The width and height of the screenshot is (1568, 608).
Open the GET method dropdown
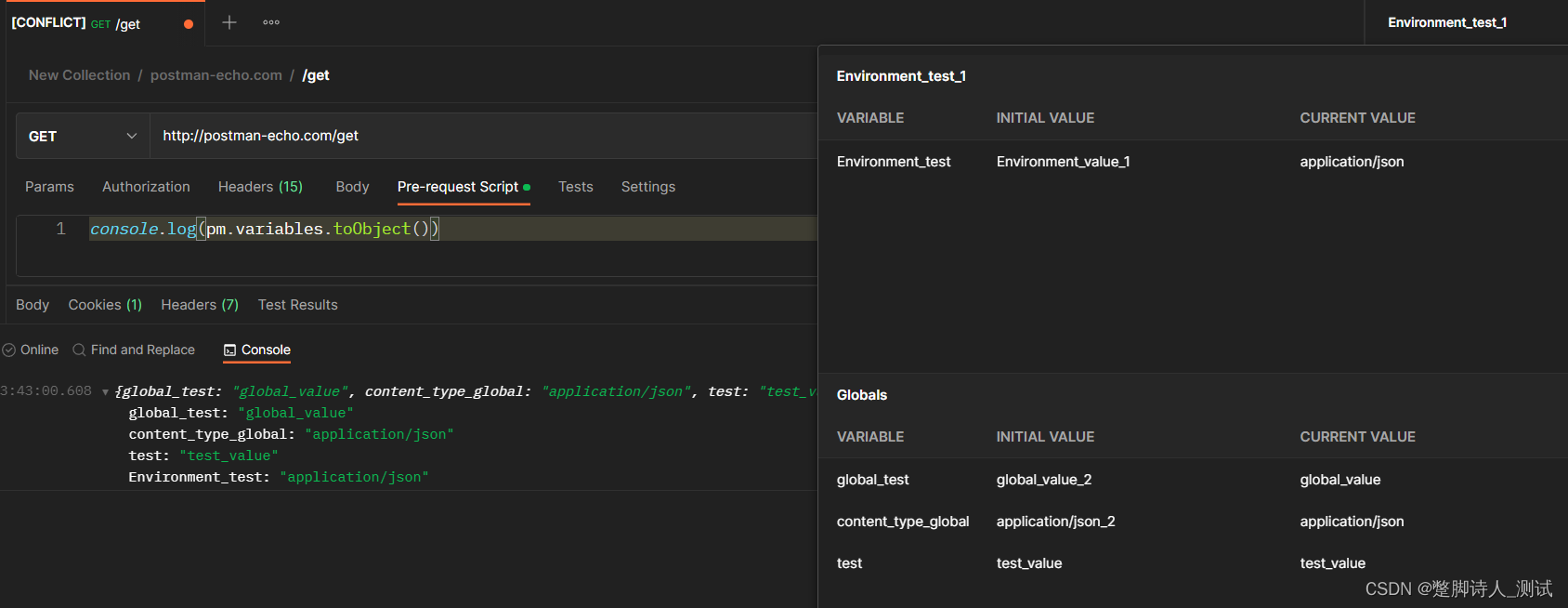[83, 136]
